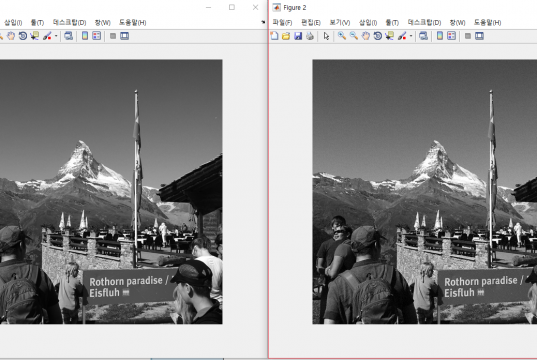Viewport: 537px width, 360px height.
Task: Save Figure 2 using the floppy disk icon
Action: coord(298,36)
